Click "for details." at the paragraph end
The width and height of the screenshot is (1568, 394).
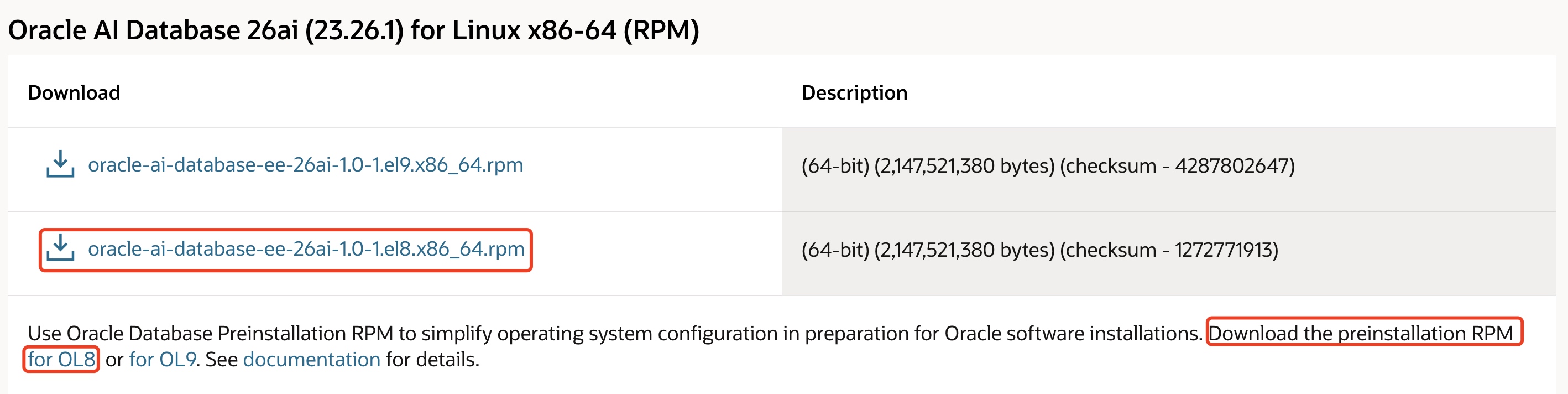coord(432,359)
